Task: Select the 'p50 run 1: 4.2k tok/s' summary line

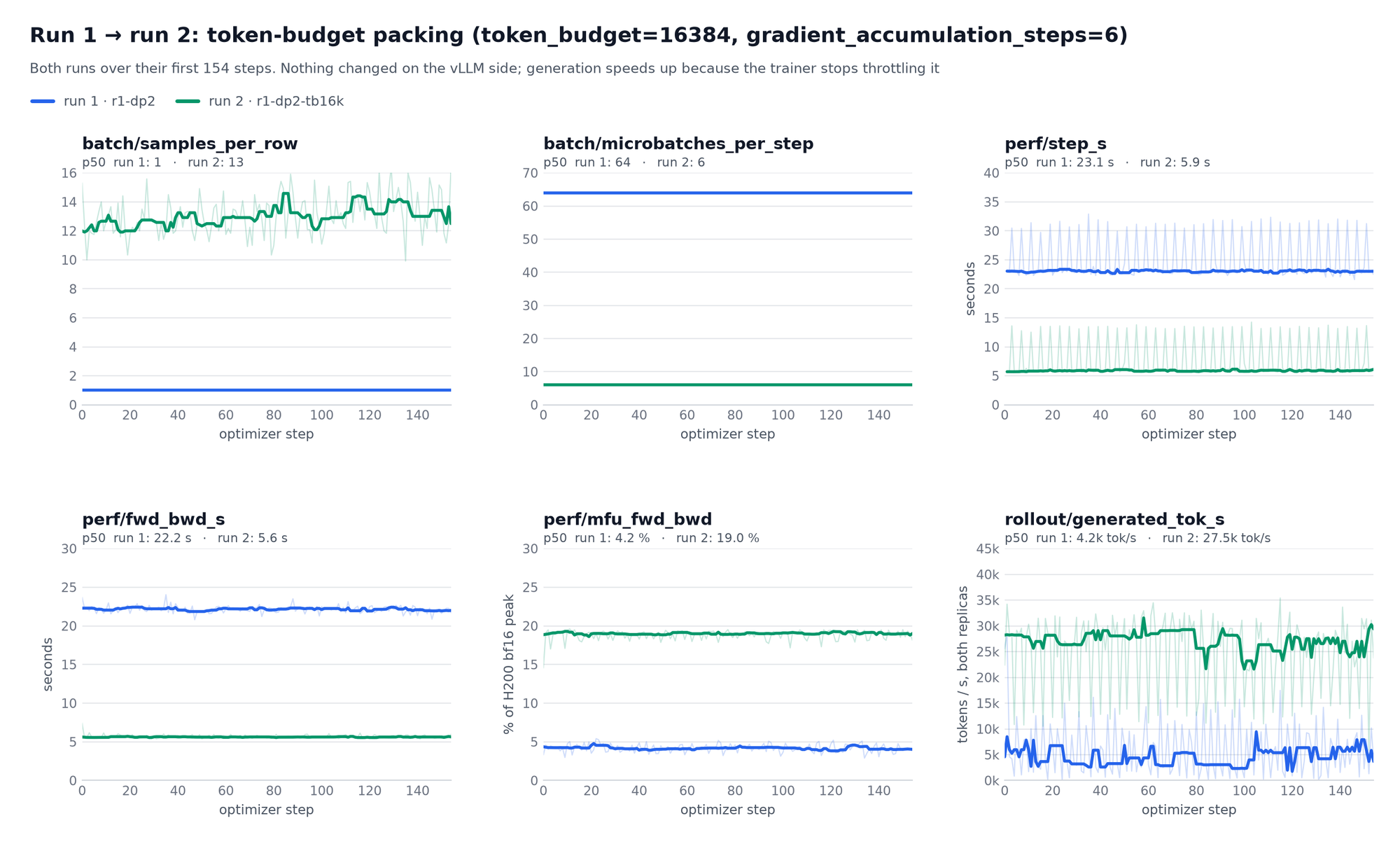Action: click(x=1137, y=538)
